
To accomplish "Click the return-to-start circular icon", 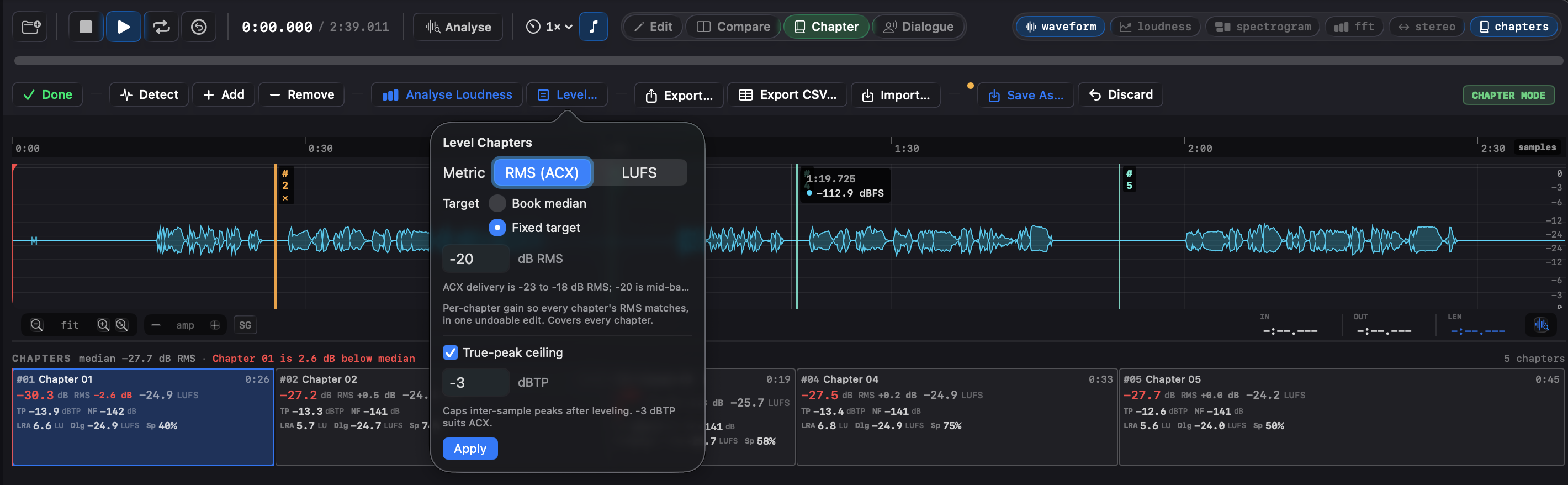I will pyautogui.click(x=199, y=27).
